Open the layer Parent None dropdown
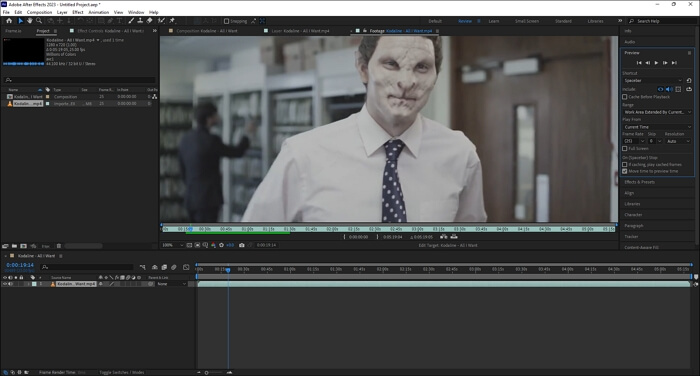 [x=171, y=284]
